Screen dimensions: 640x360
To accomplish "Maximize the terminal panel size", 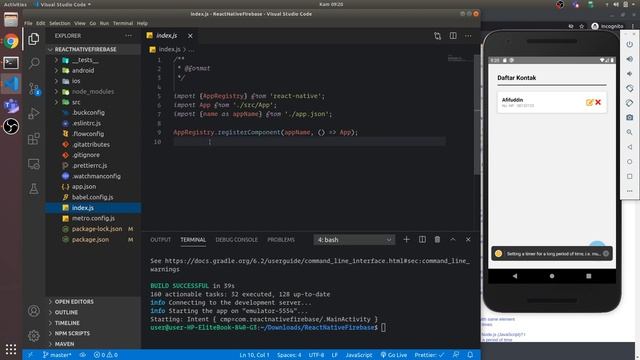I will [x=453, y=240].
